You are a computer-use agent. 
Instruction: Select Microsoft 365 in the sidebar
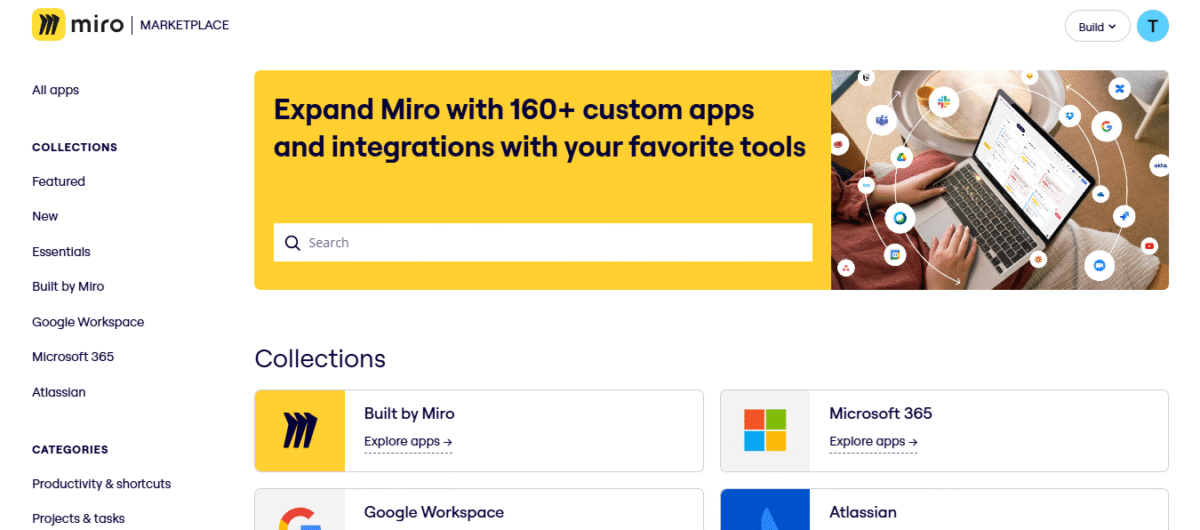tap(73, 357)
